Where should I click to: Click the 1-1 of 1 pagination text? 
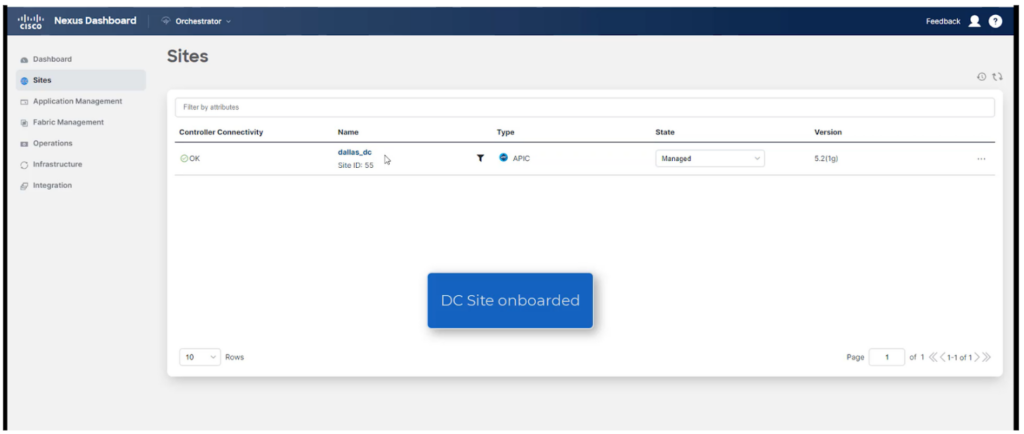tap(960, 358)
